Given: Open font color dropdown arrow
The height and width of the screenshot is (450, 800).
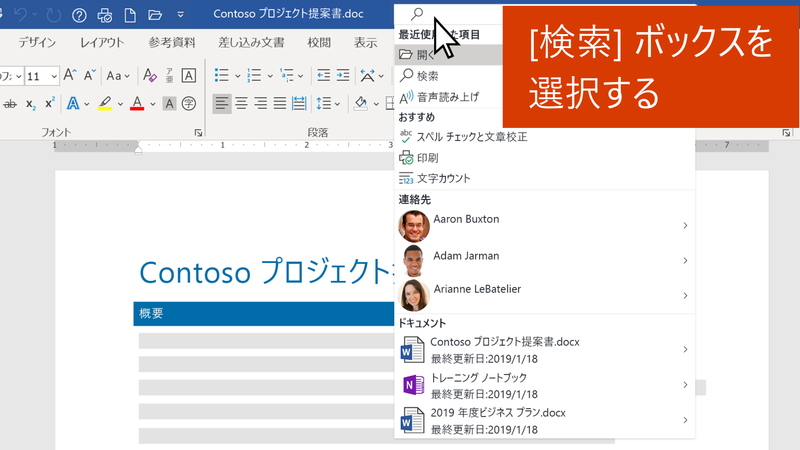Looking at the screenshot, I should tap(153, 104).
